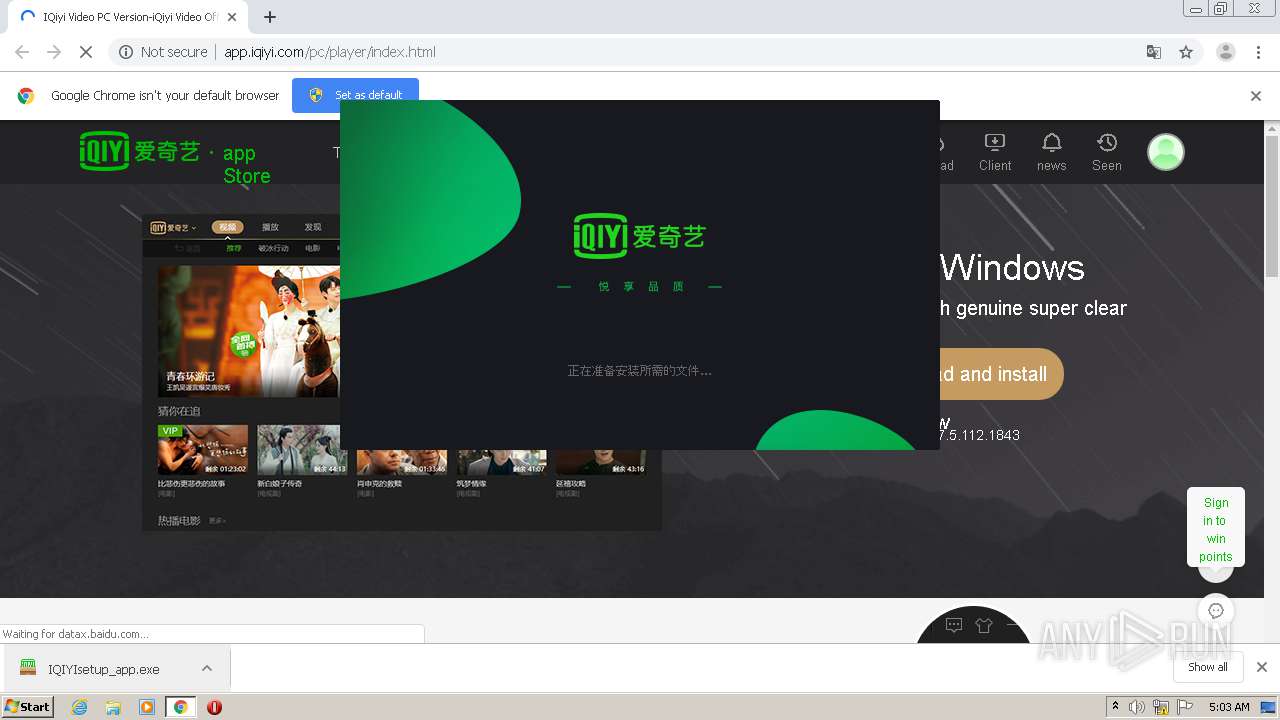Click the '正在准备安装所需的文件' status text
Image resolution: width=1280 pixels, height=720 pixels.
point(640,371)
